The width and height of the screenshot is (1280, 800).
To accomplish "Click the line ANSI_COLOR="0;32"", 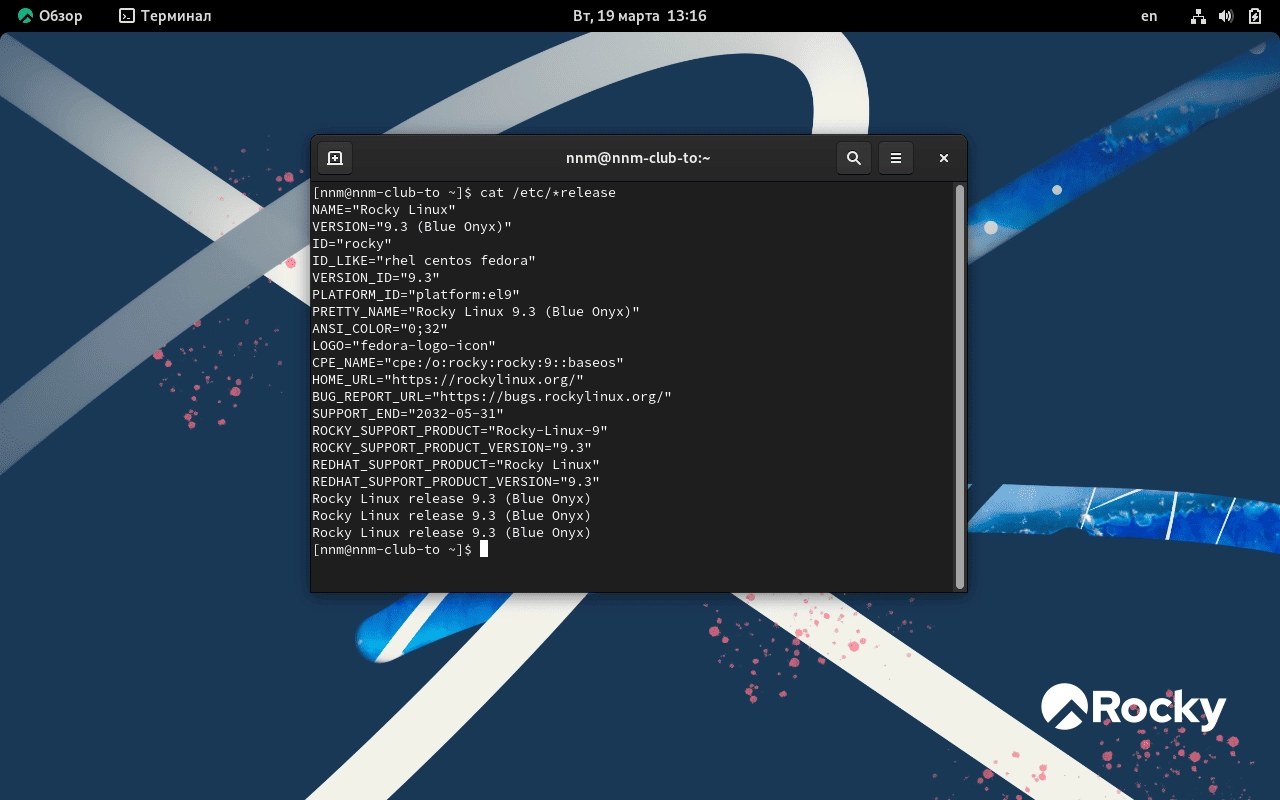I will coord(380,328).
